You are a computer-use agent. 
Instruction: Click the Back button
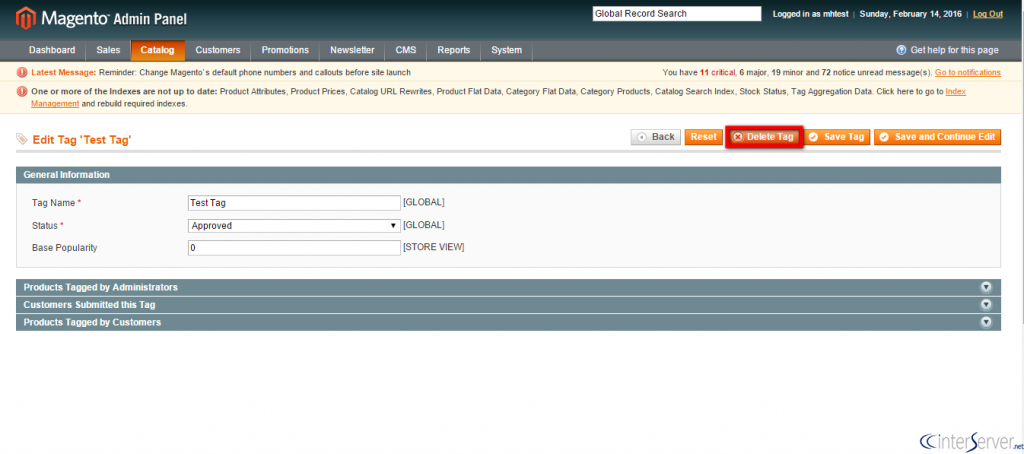[x=656, y=137]
